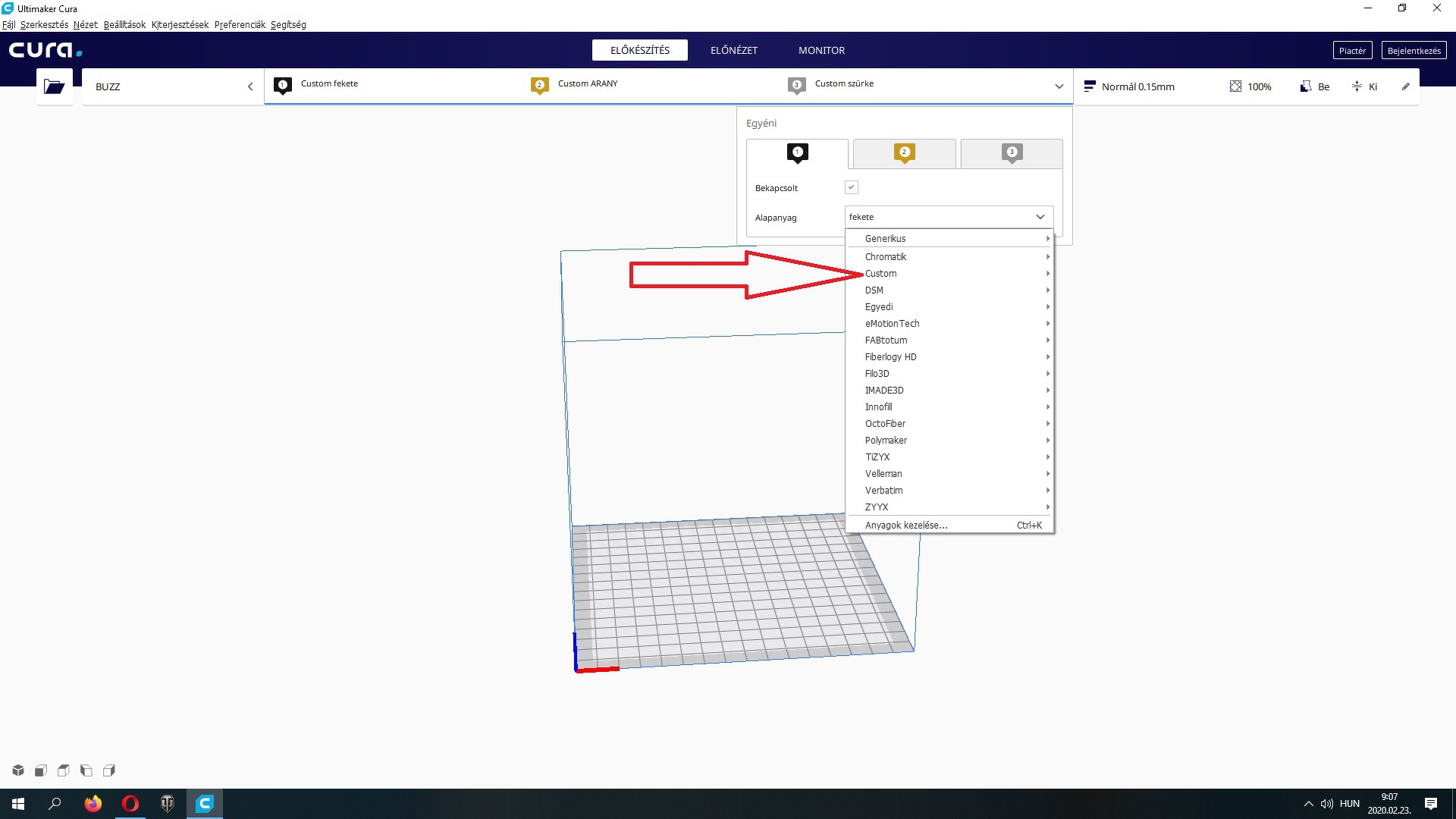Switch to the ELŐNÉZET preview tab
This screenshot has height=819, width=1456.
pos(733,50)
